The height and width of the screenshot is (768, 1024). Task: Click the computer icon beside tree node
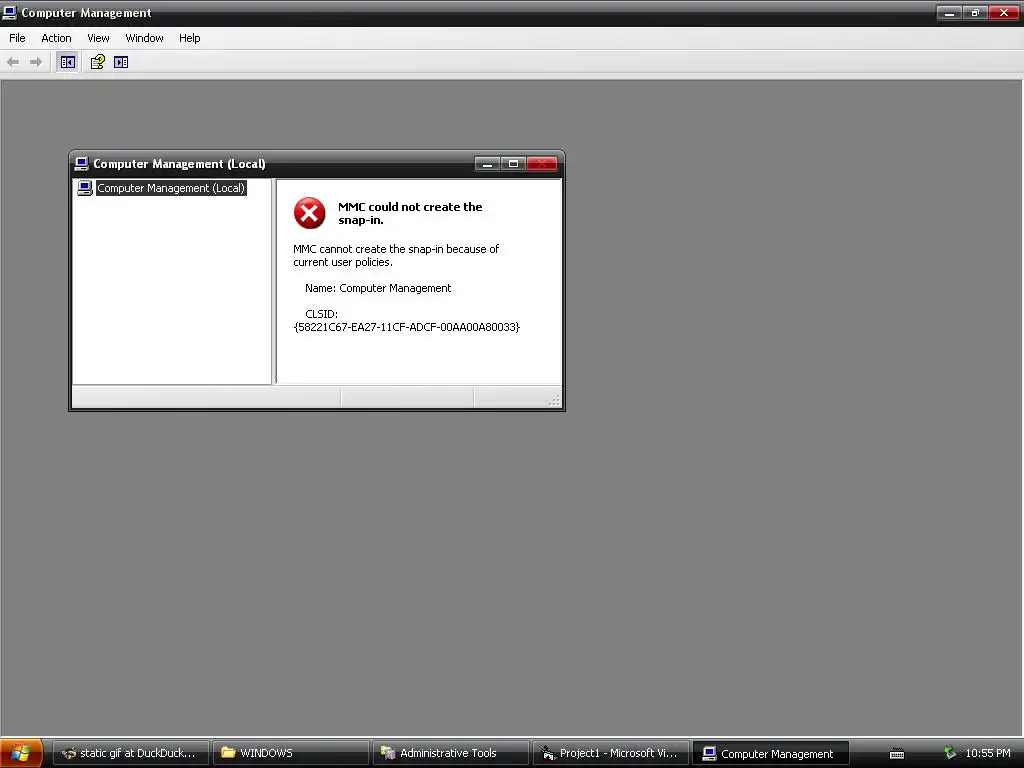point(84,188)
